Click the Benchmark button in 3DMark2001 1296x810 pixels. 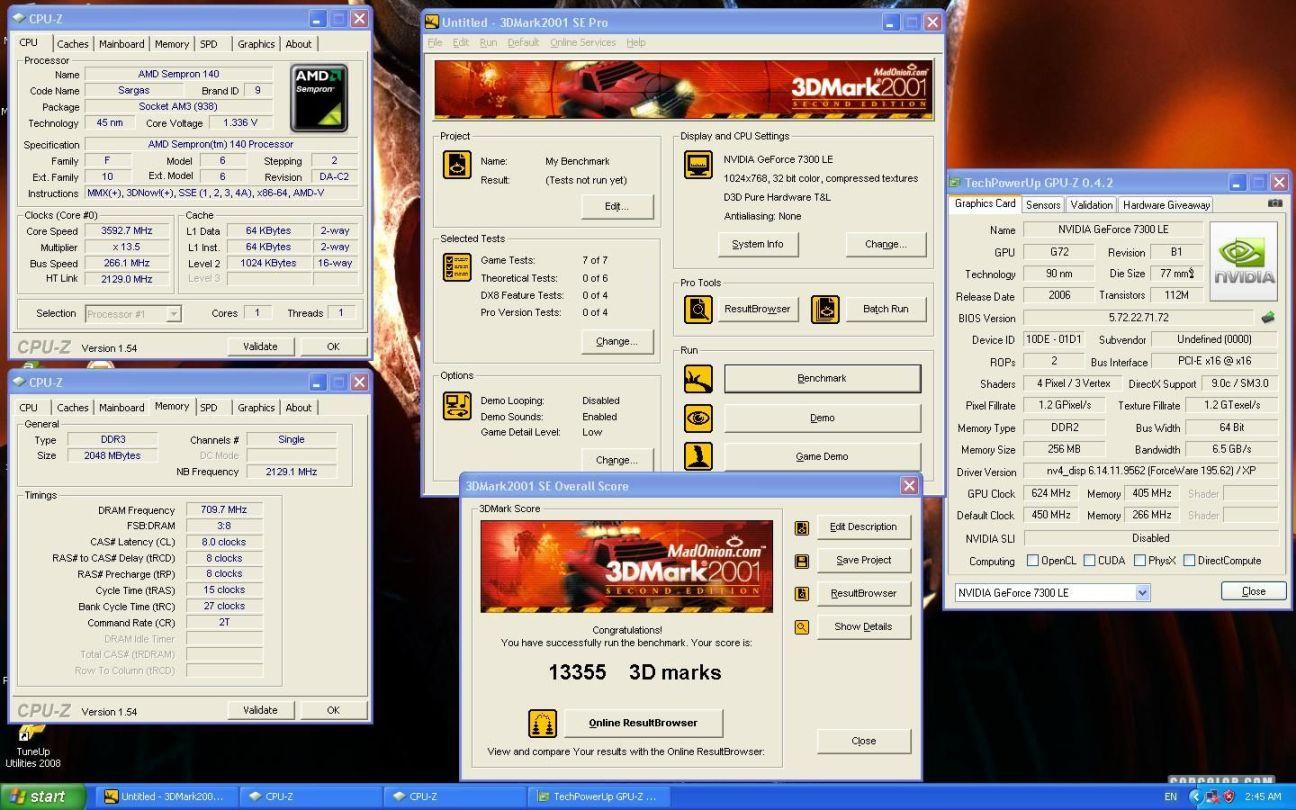point(822,379)
